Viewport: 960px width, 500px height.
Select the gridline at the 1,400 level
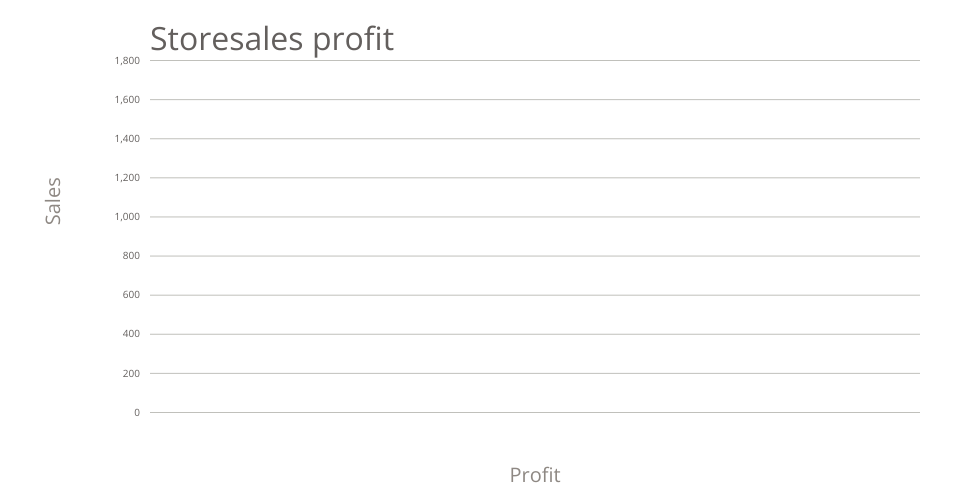pos(535,138)
